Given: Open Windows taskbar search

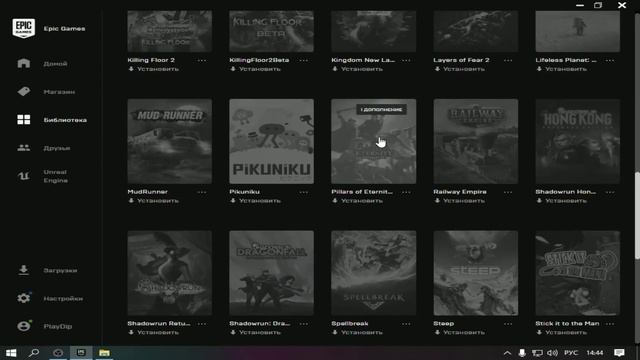Looking at the screenshot, I should tap(34, 353).
